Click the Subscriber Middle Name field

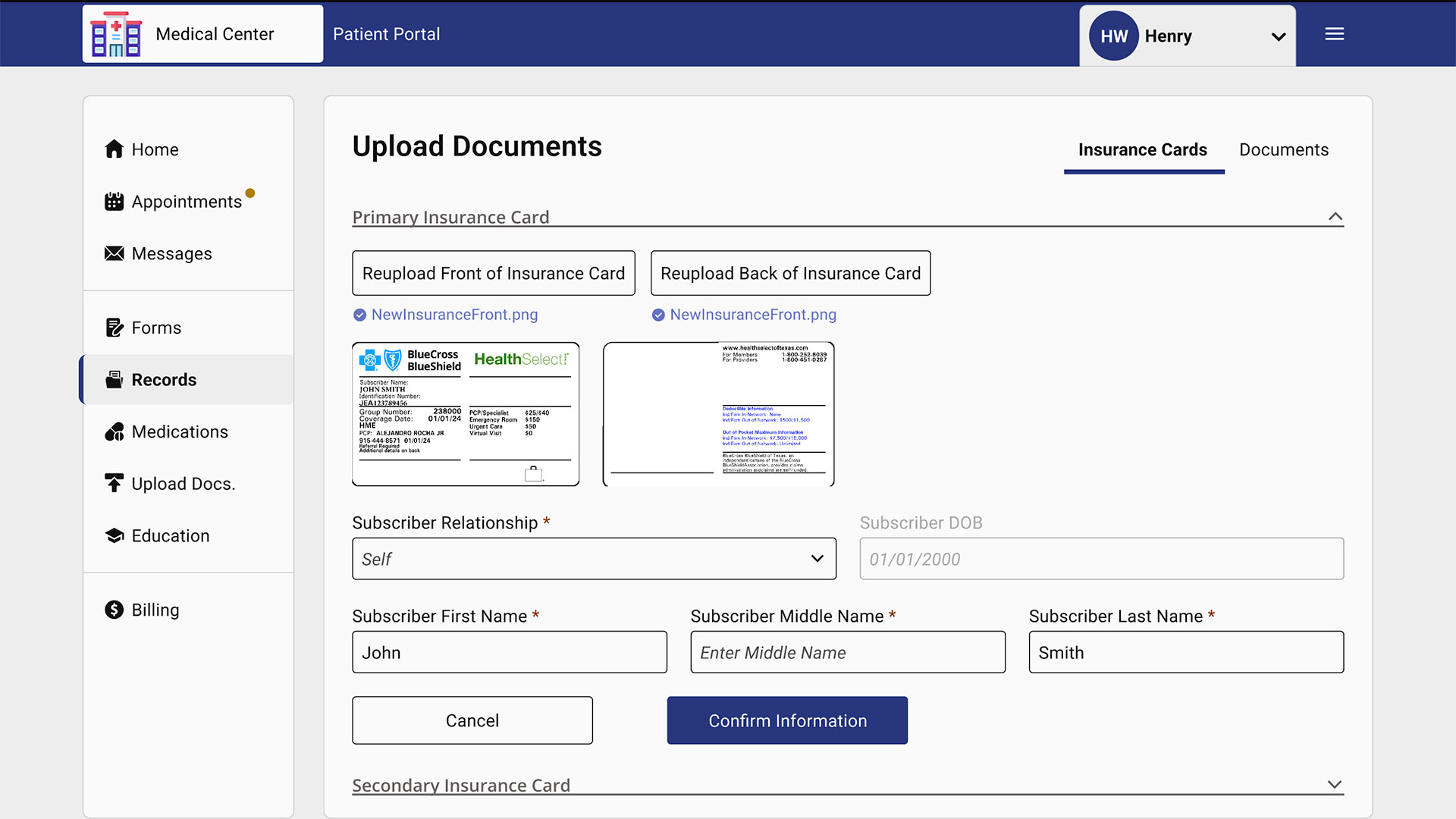point(847,652)
